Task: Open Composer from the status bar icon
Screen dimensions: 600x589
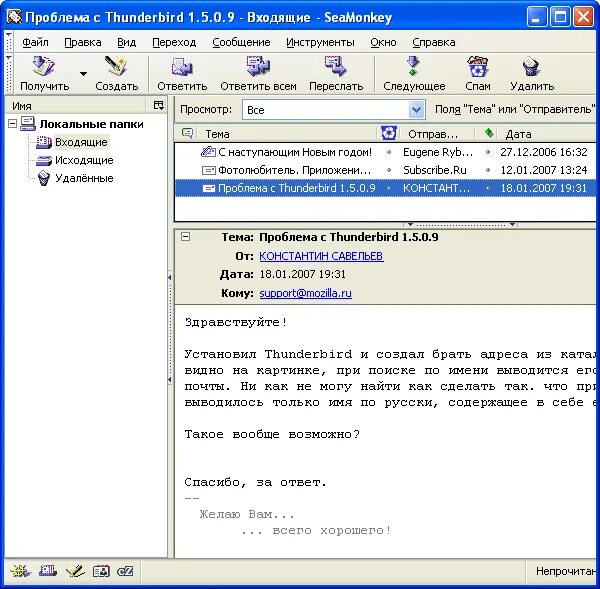Action: click(75, 571)
